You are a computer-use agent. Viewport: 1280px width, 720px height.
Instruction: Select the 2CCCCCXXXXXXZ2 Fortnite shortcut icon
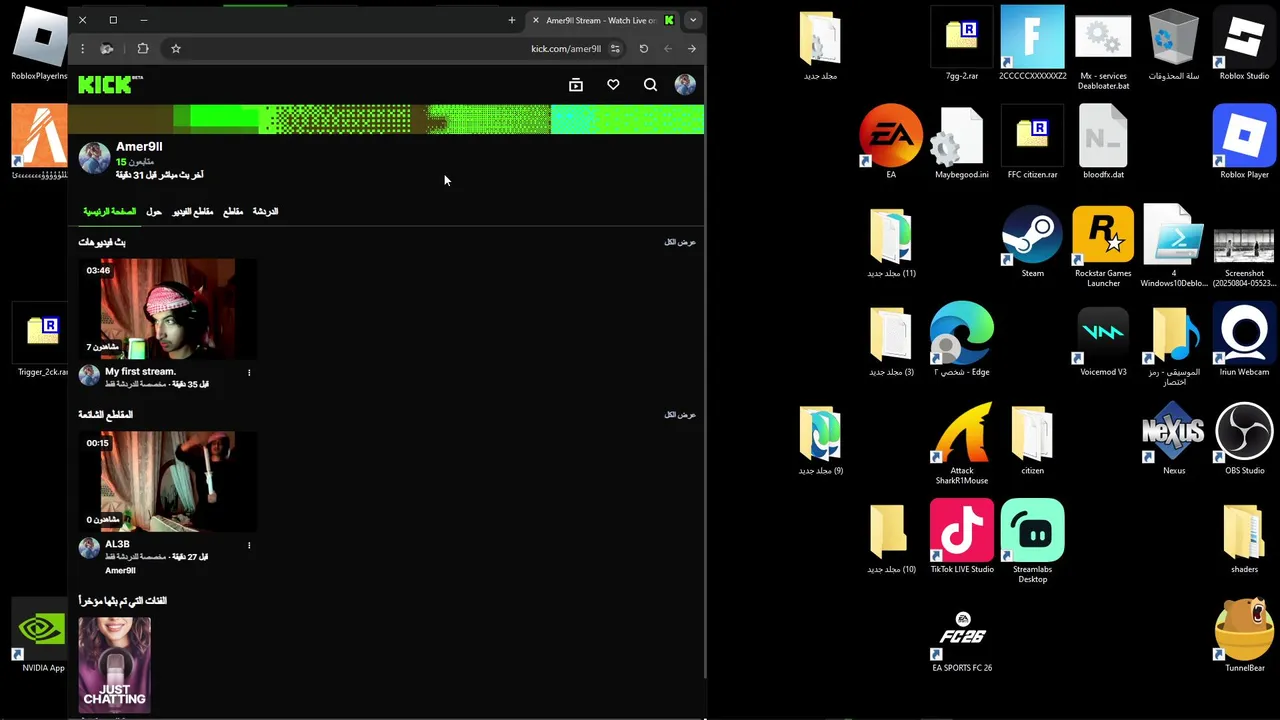1032,45
